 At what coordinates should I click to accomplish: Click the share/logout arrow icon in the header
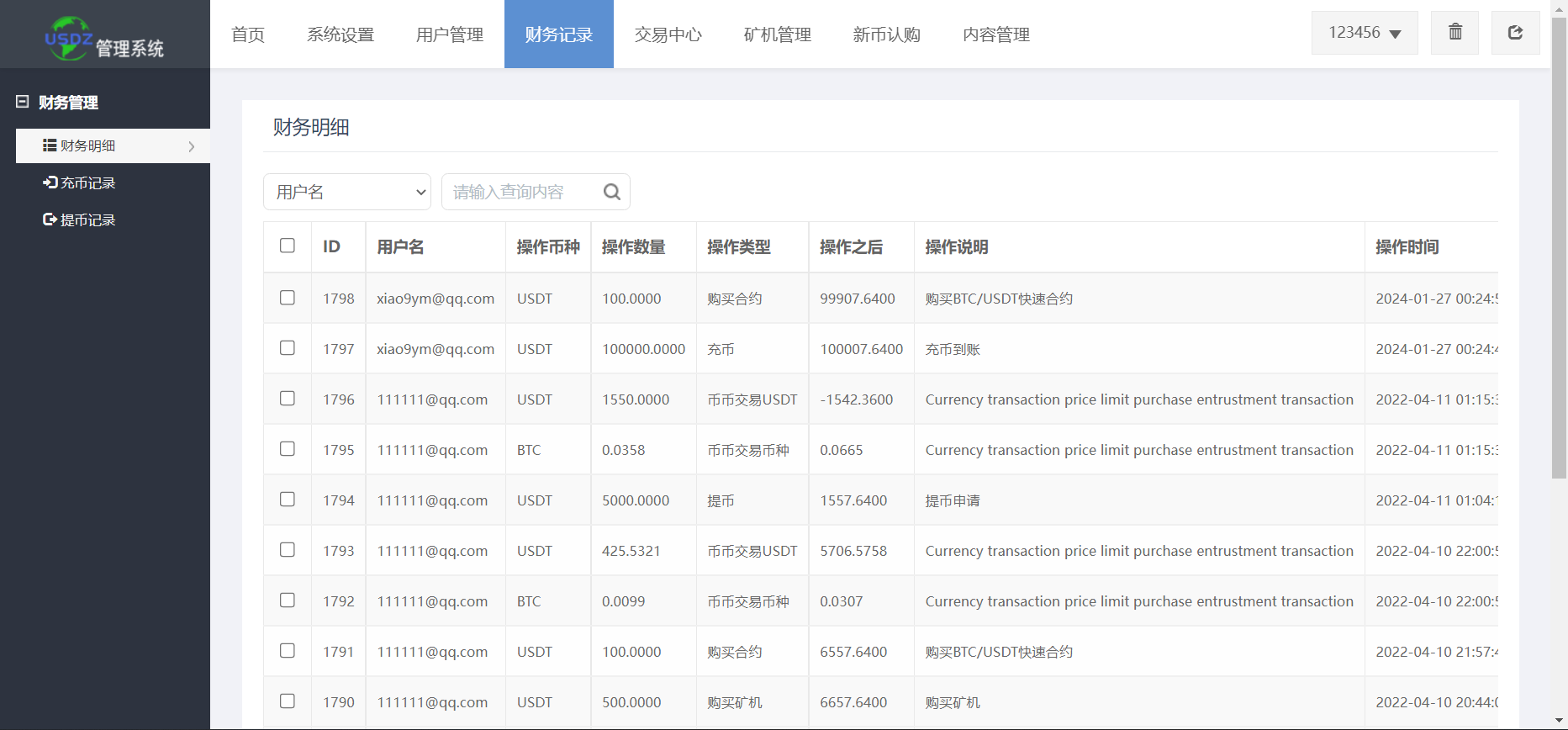click(x=1515, y=32)
